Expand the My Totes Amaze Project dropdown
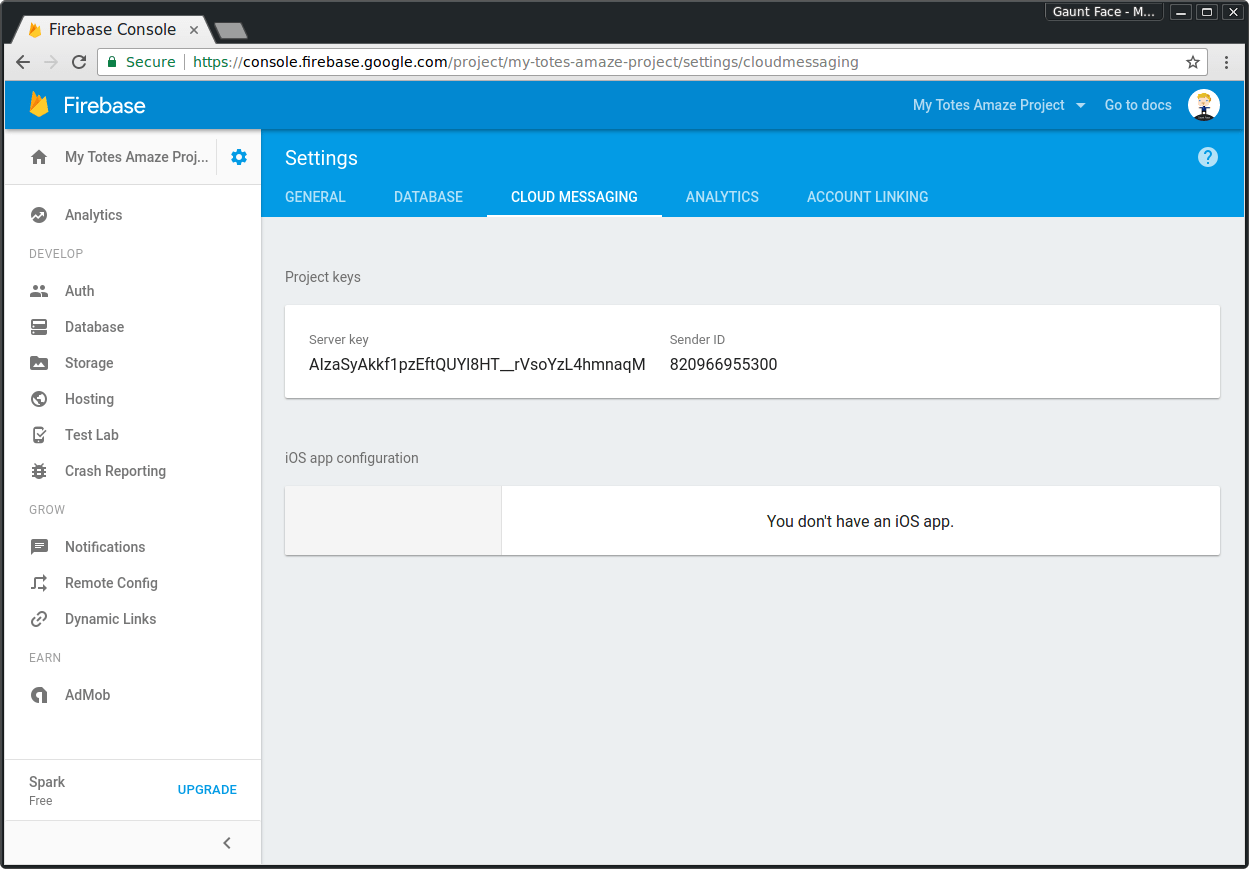 point(997,104)
